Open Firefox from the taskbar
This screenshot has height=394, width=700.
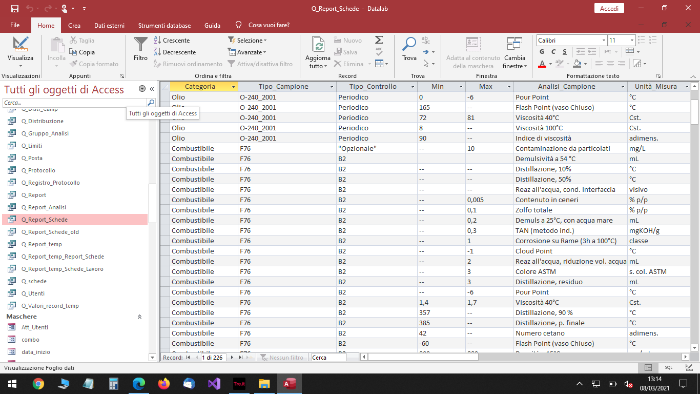coord(164,383)
